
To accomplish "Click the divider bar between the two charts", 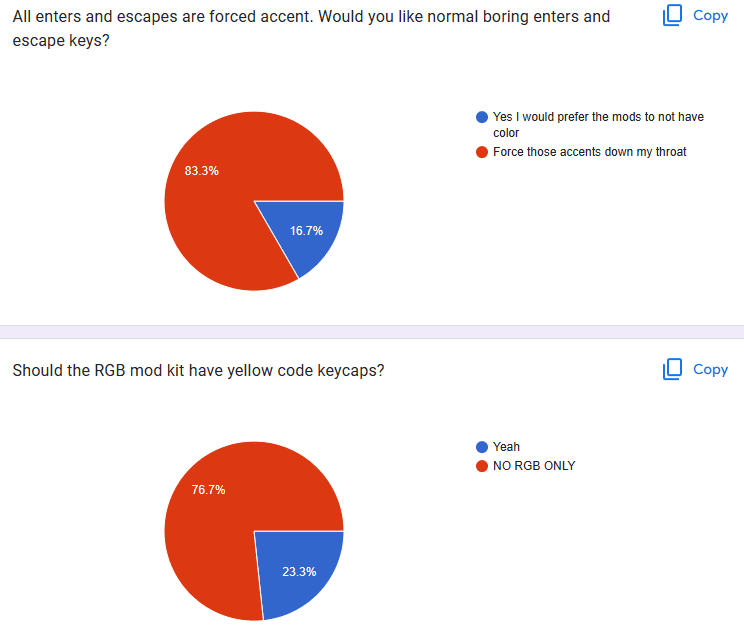I will [x=372, y=332].
